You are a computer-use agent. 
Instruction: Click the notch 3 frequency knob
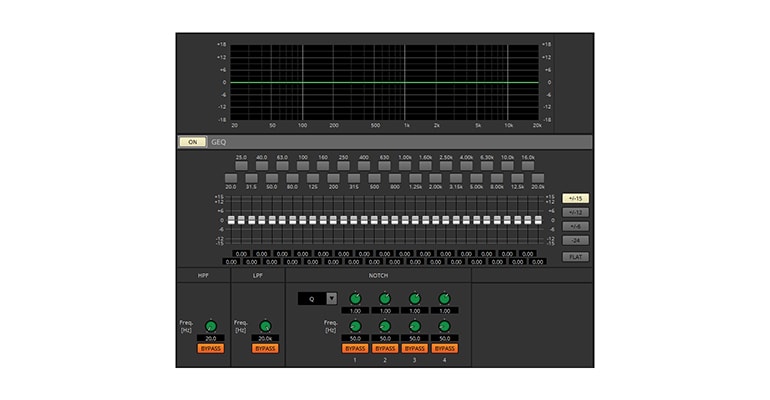414,326
